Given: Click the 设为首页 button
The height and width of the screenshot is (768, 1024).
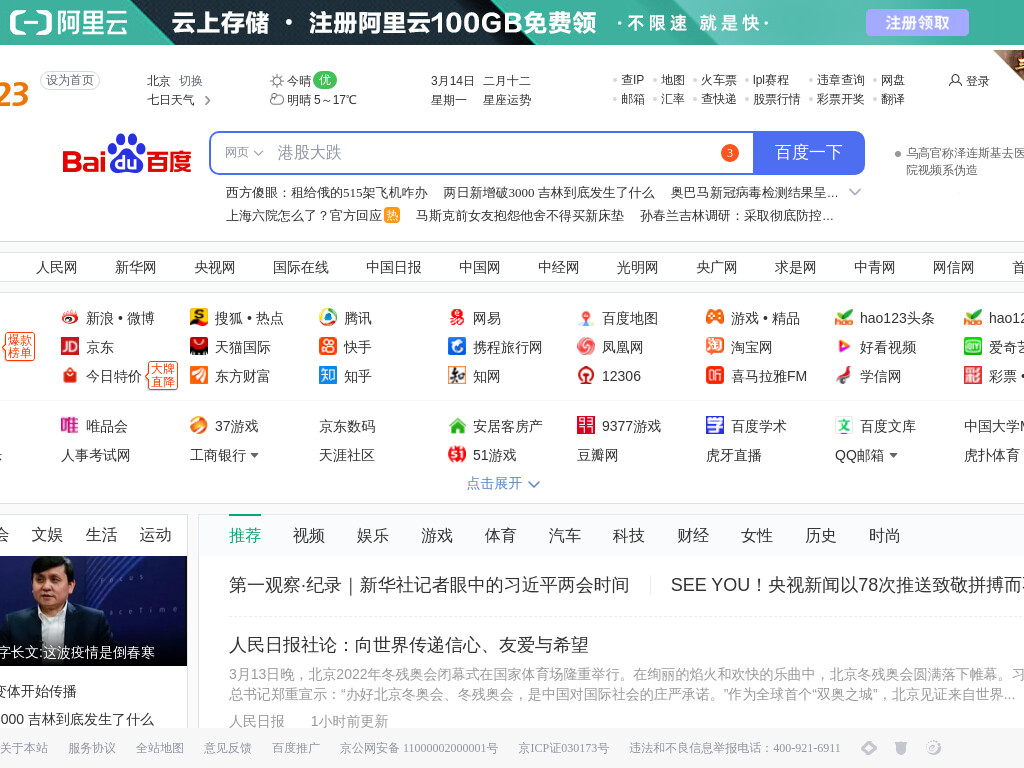Looking at the screenshot, I should 70,80.
